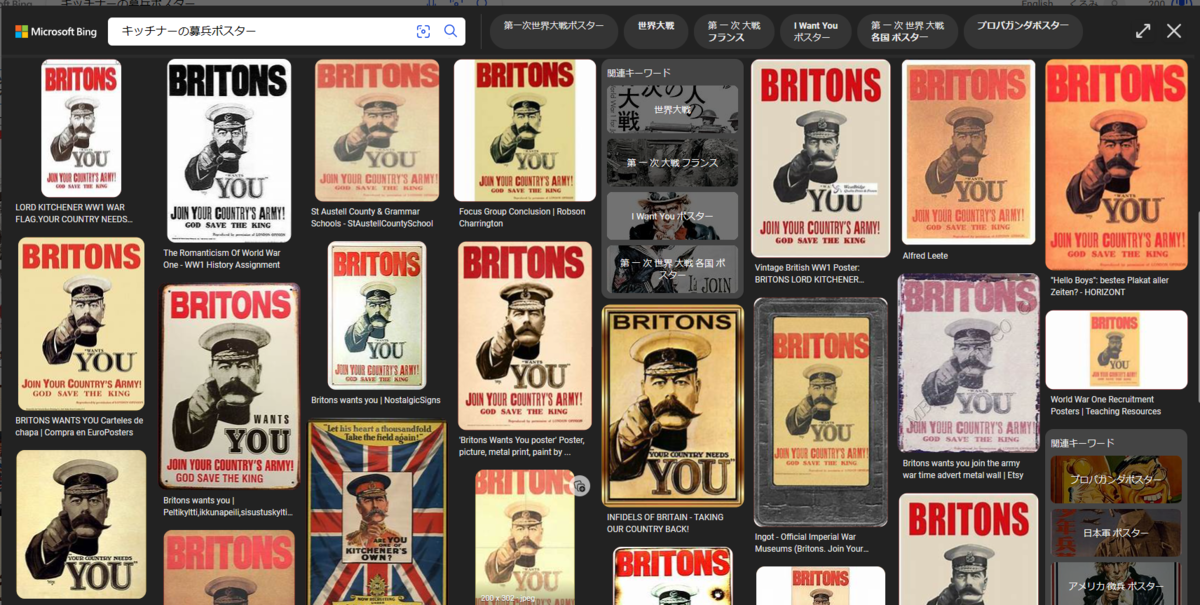Select related keyword tile 第一次大戦 フランス

tap(673, 163)
